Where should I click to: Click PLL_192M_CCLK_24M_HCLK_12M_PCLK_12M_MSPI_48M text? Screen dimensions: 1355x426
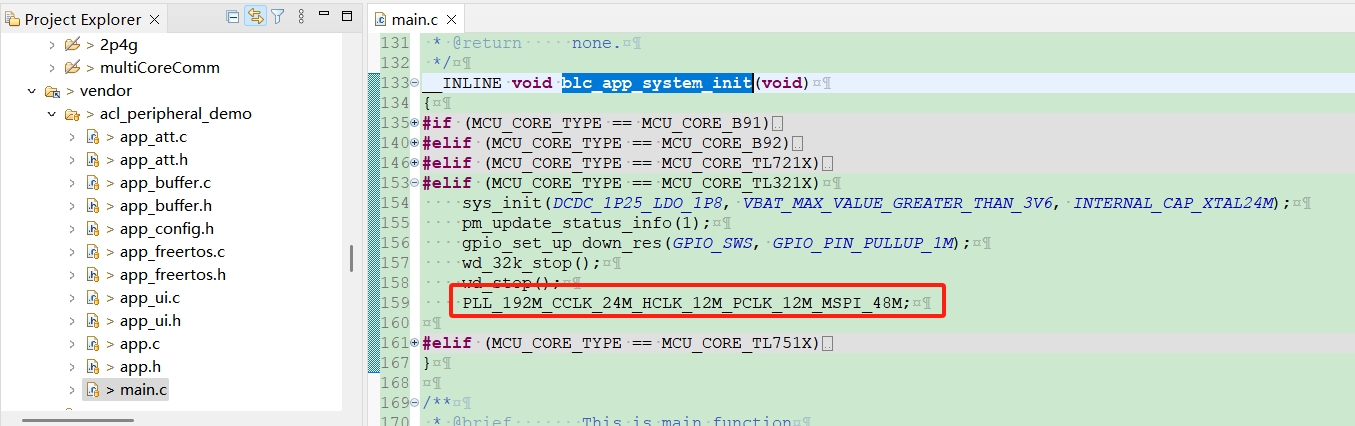point(682,303)
